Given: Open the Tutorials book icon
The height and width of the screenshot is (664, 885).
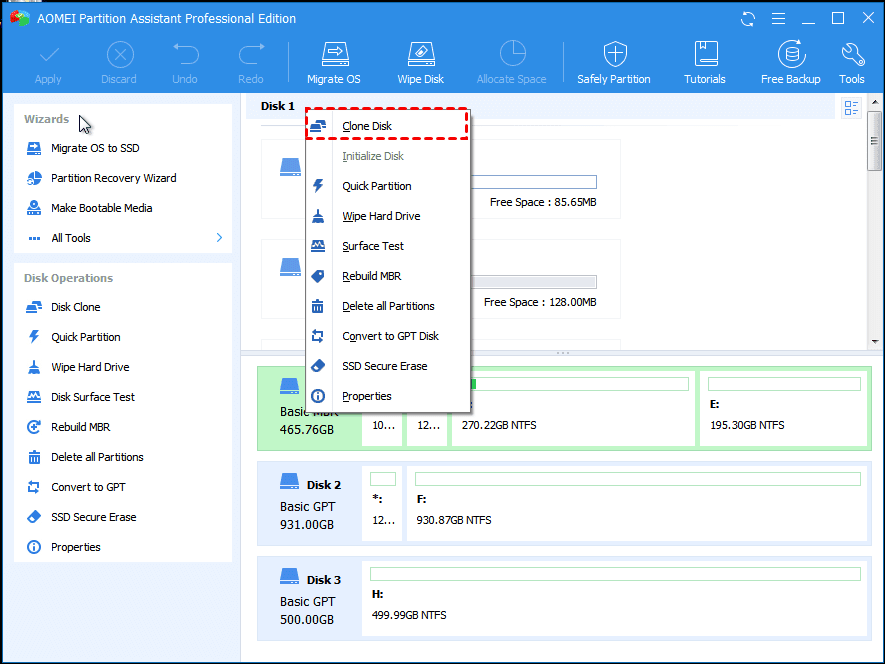Looking at the screenshot, I should 706,55.
